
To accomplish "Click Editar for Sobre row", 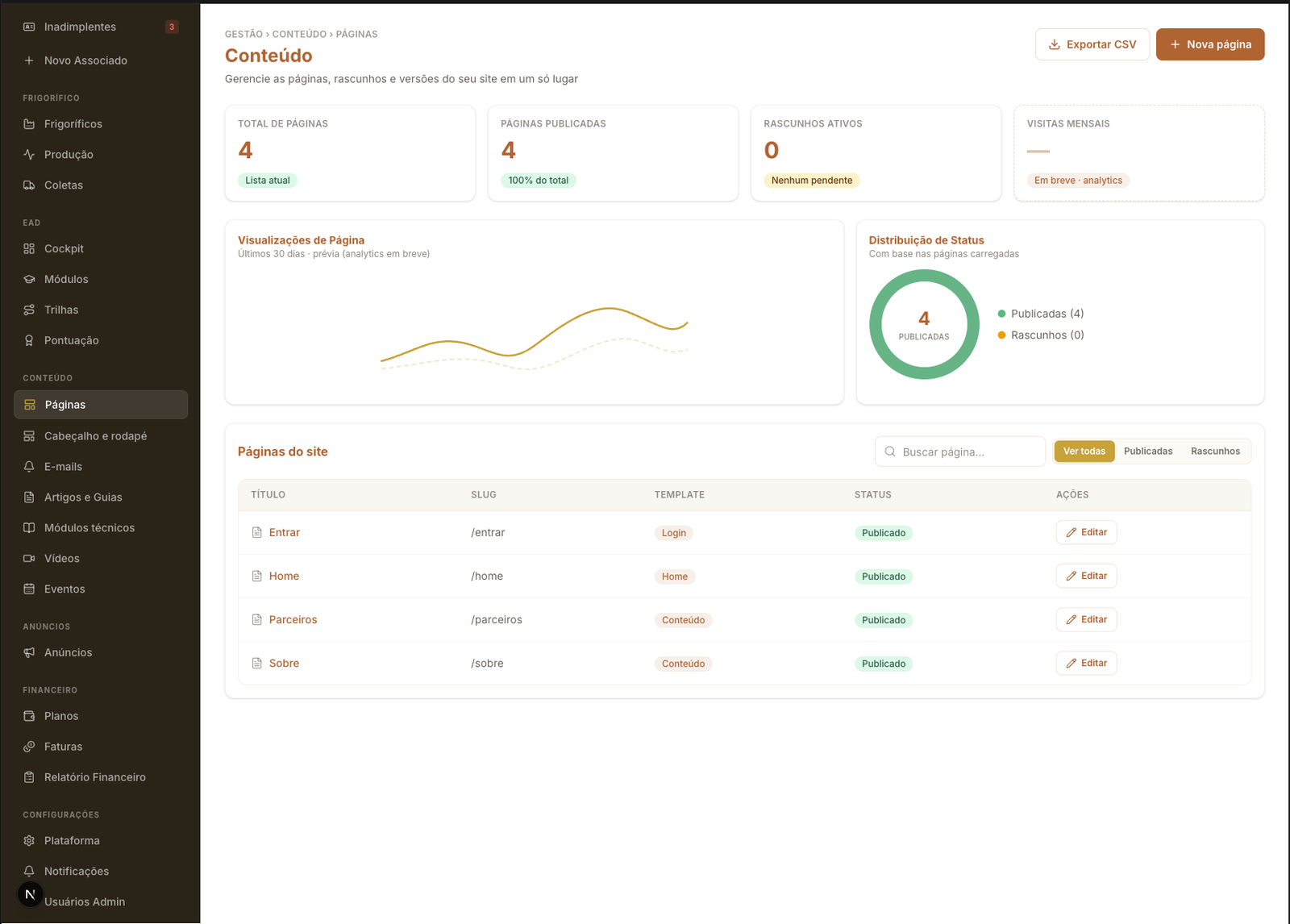I will click(1086, 663).
